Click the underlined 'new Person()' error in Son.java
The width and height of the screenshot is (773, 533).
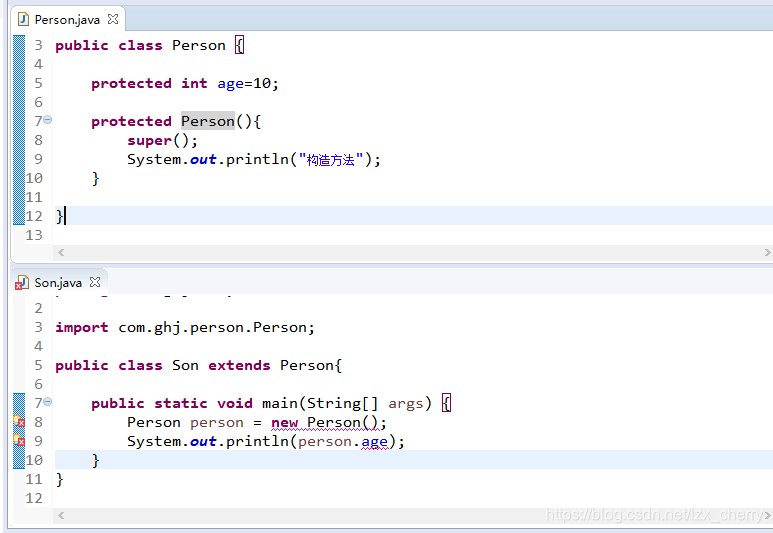click(324, 423)
